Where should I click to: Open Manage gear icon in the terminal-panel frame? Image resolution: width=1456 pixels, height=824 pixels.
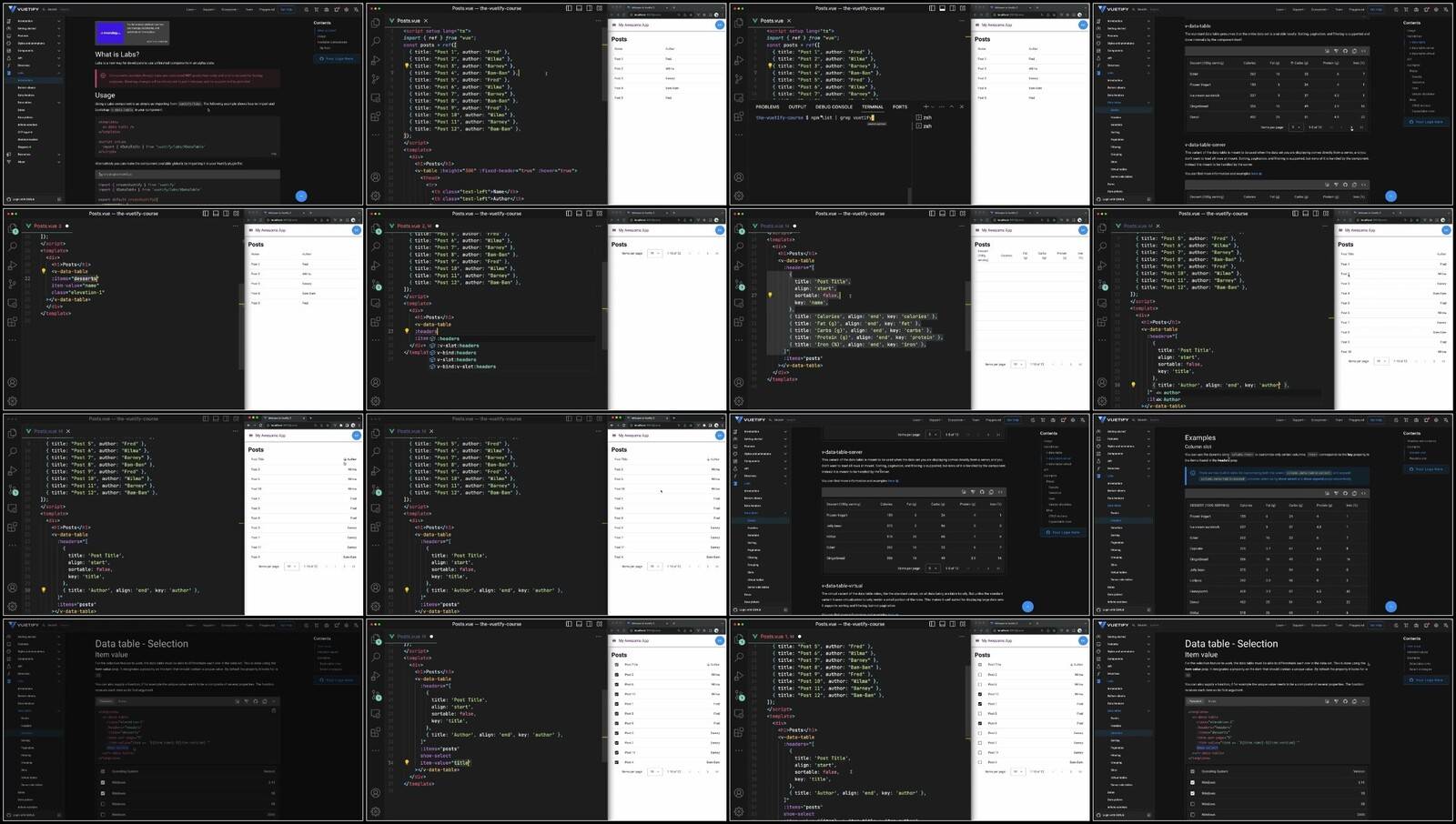click(739, 196)
